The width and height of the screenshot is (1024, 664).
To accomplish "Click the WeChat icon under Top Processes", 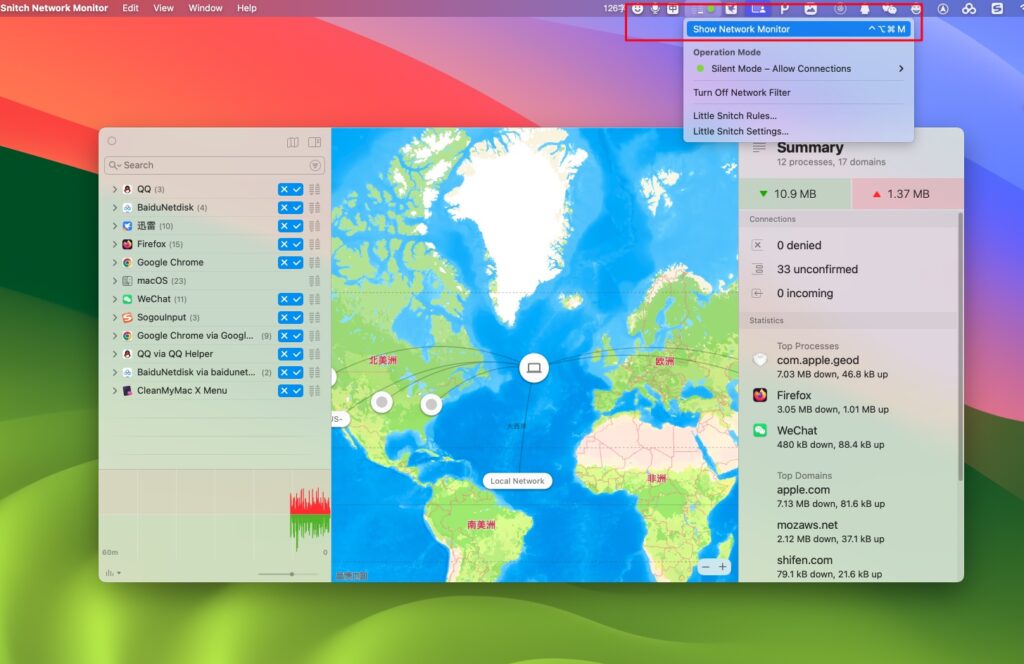I will [x=760, y=431].
